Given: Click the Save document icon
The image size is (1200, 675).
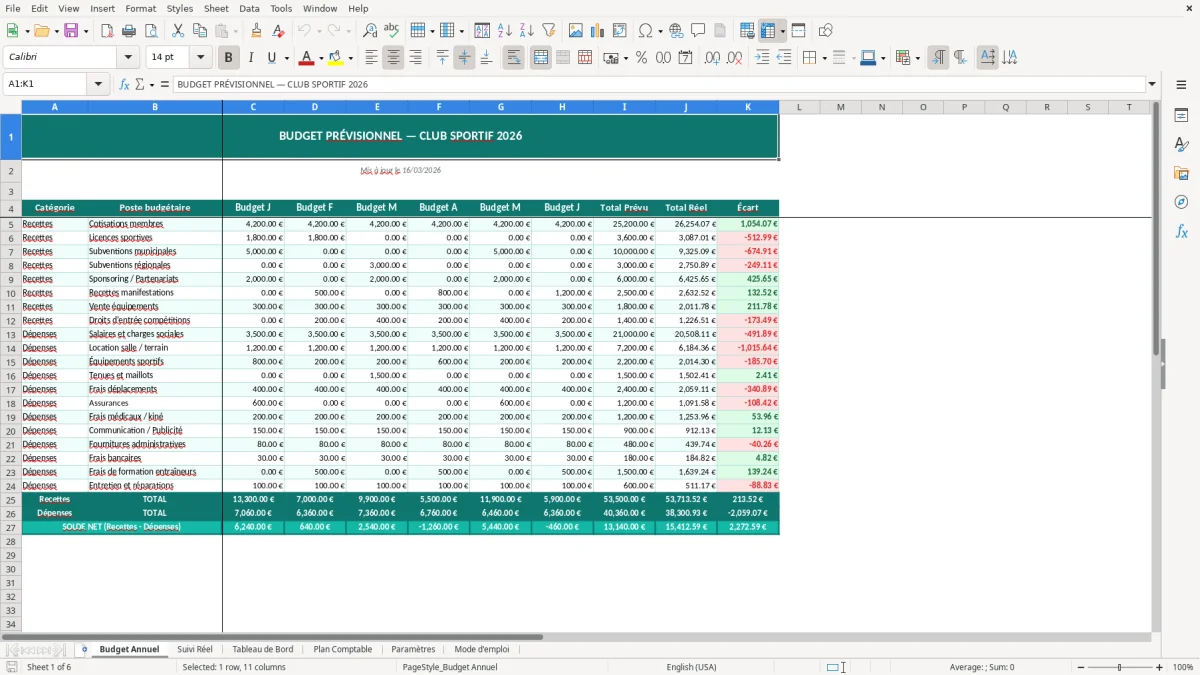Looking at the screenshot, I should tap(71, 31).
